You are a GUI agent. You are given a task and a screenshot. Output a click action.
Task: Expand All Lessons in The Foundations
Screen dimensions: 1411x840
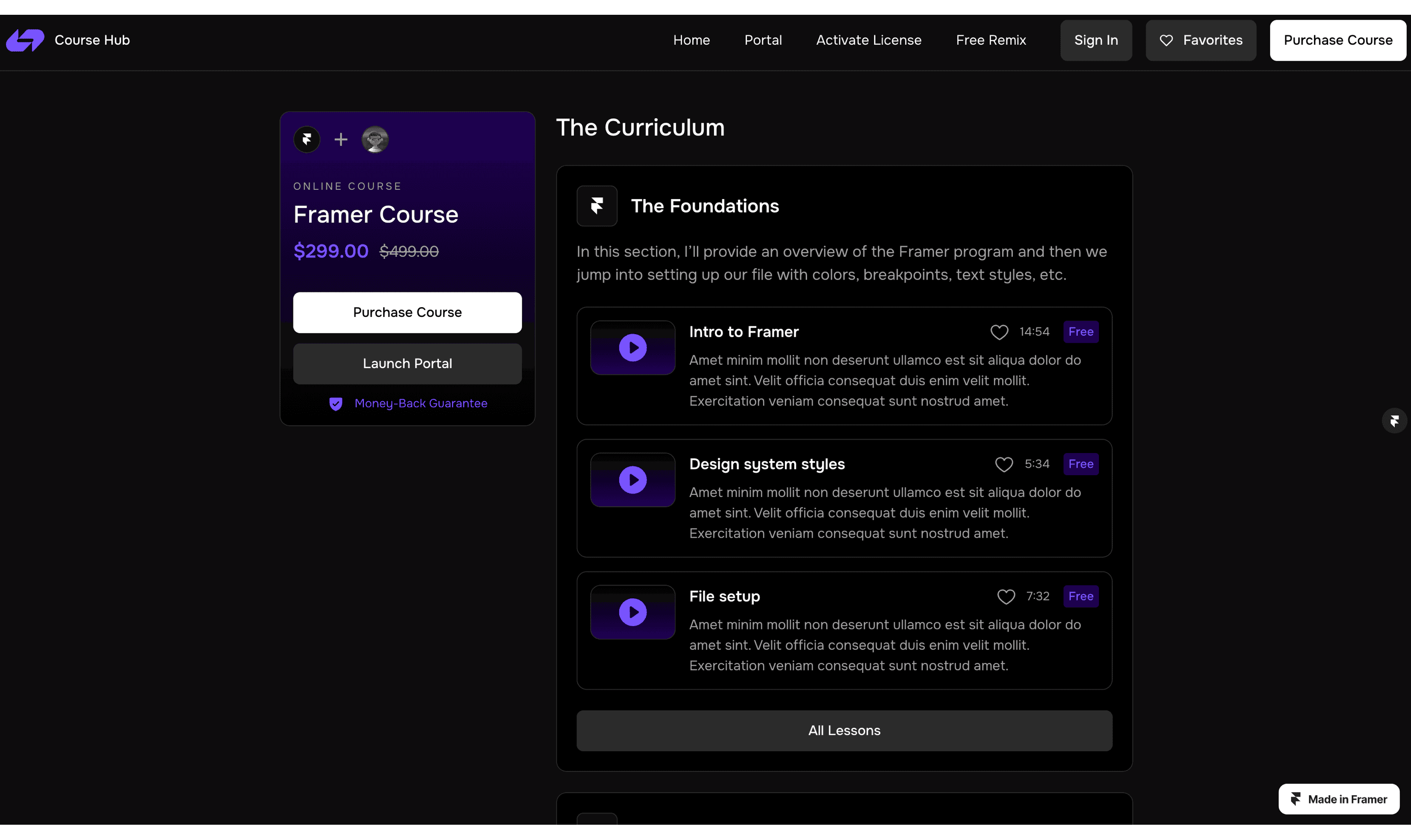pos(844,730)
